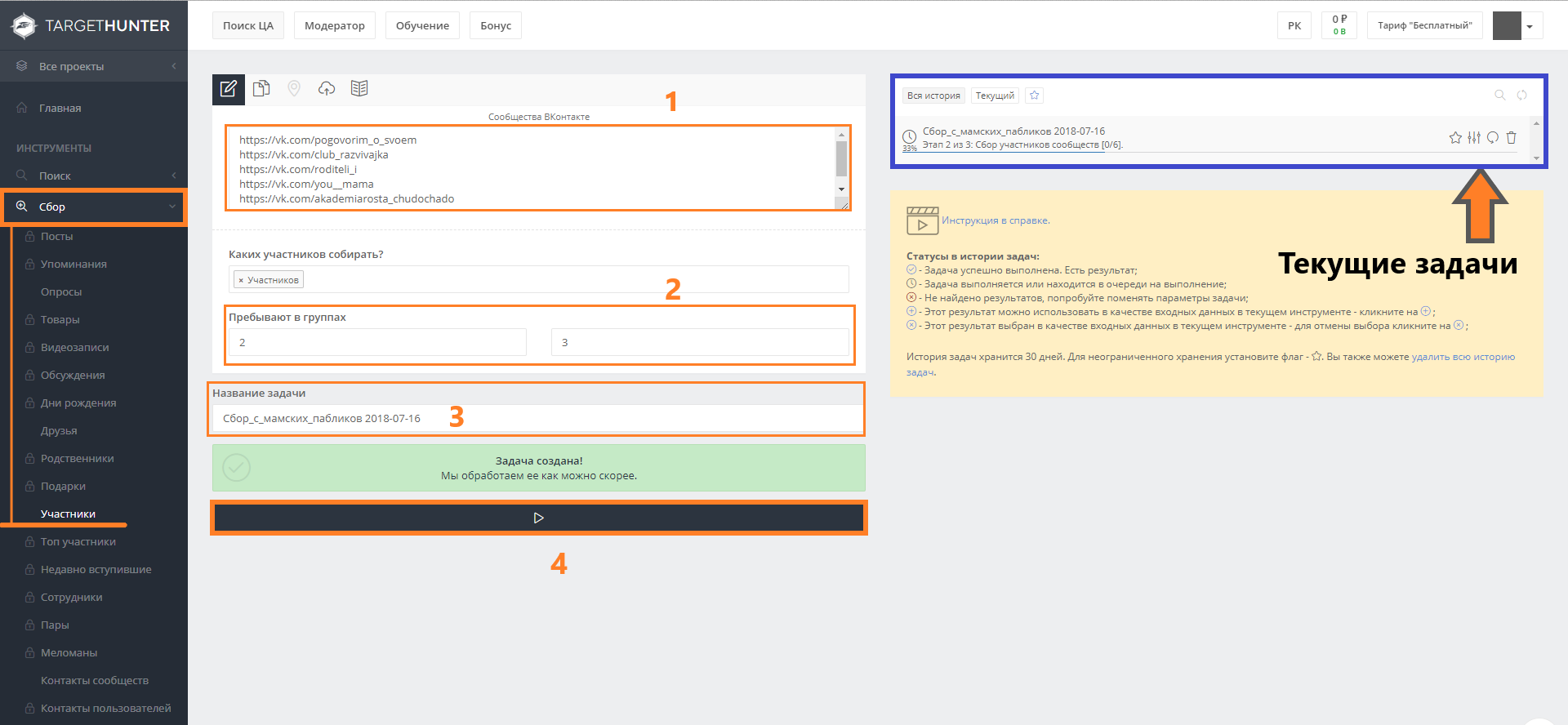This screenshot has width=1568, height=725.
Task: Open Сотрудники in sidebar
Action: (72, 597)
